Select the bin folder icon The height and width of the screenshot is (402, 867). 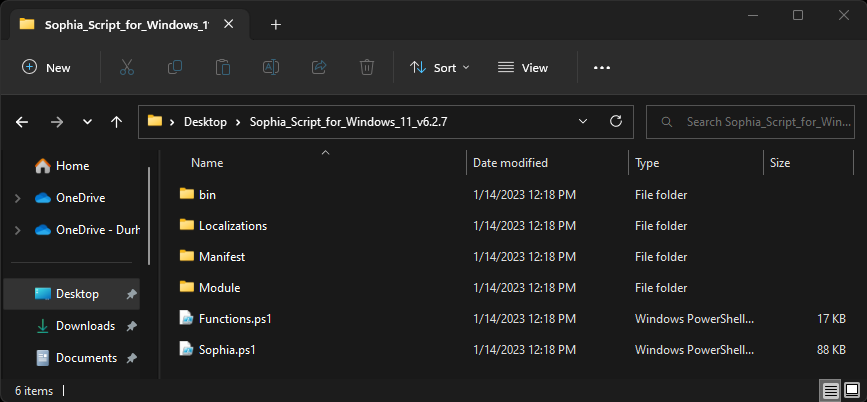(x=187, y=194)
